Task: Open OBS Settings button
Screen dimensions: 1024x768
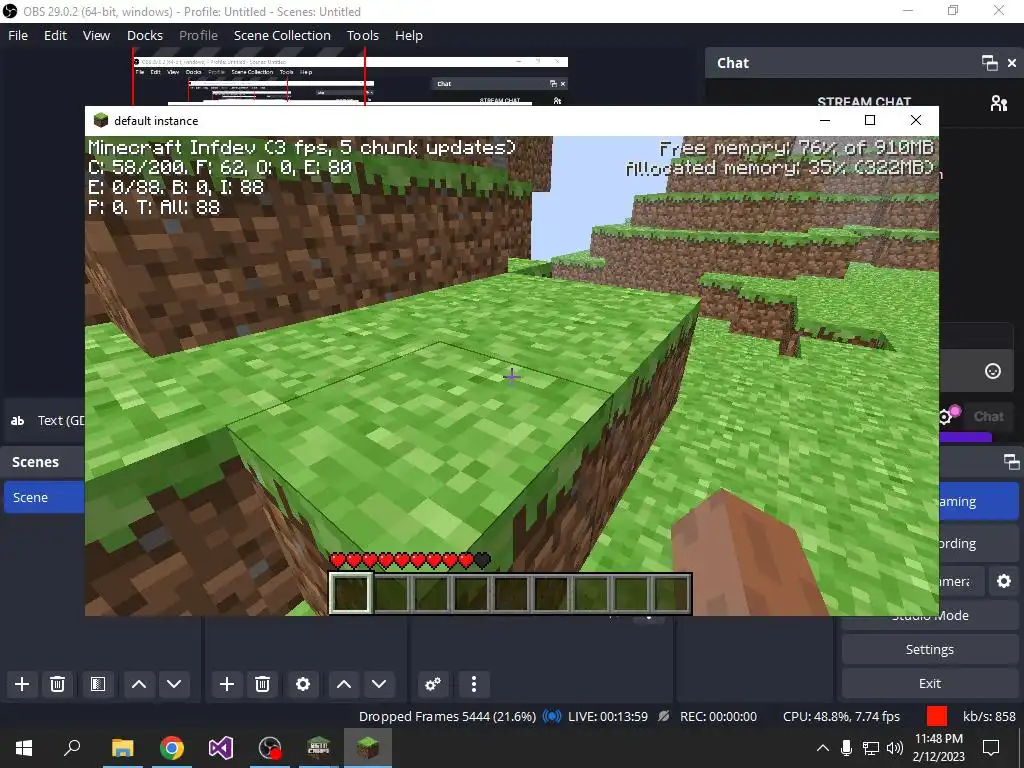Action: [930, 649]
